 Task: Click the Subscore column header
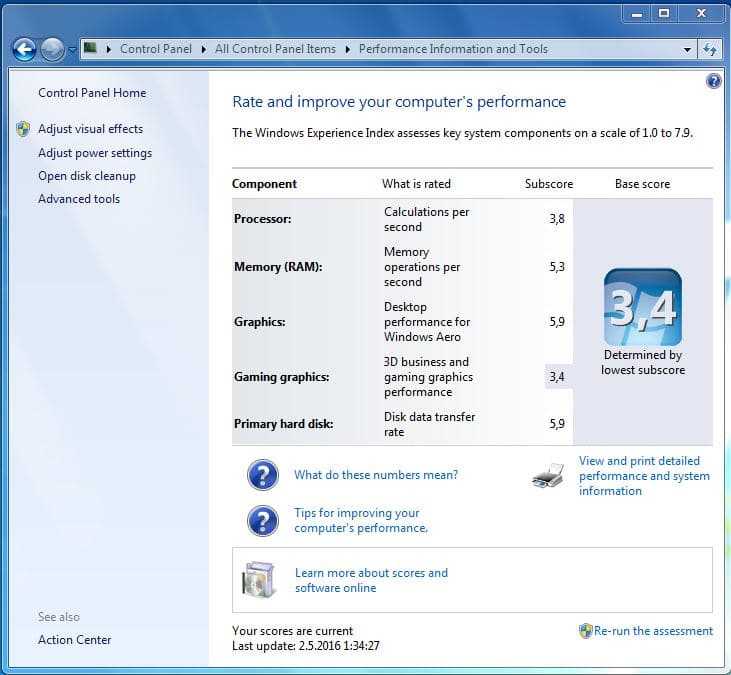pos(549,184)
